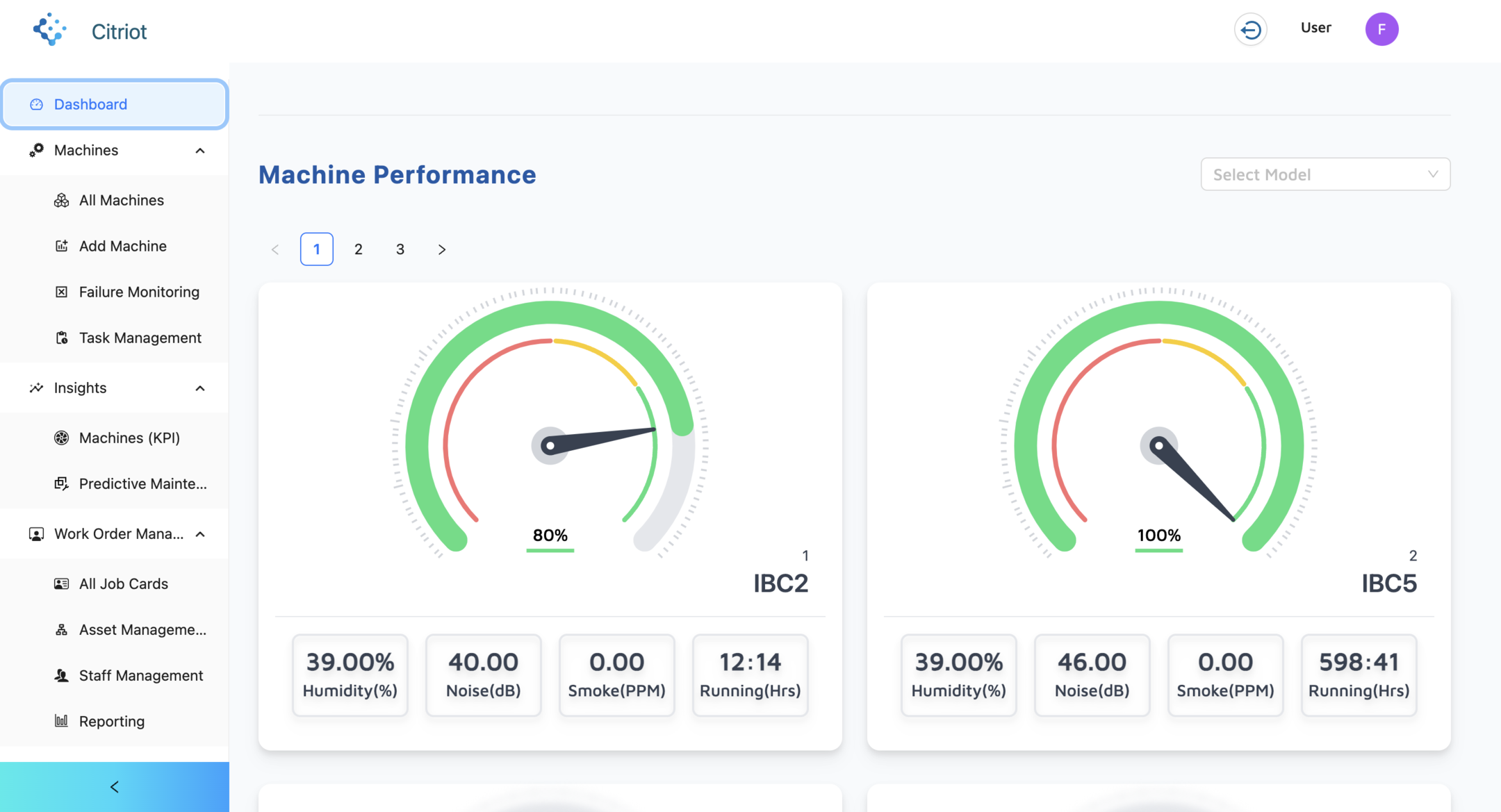Viewport: 1501px width, 812px height.
Task: Collapse the sidebar with bottom arrow
Action: click(115, 787)
